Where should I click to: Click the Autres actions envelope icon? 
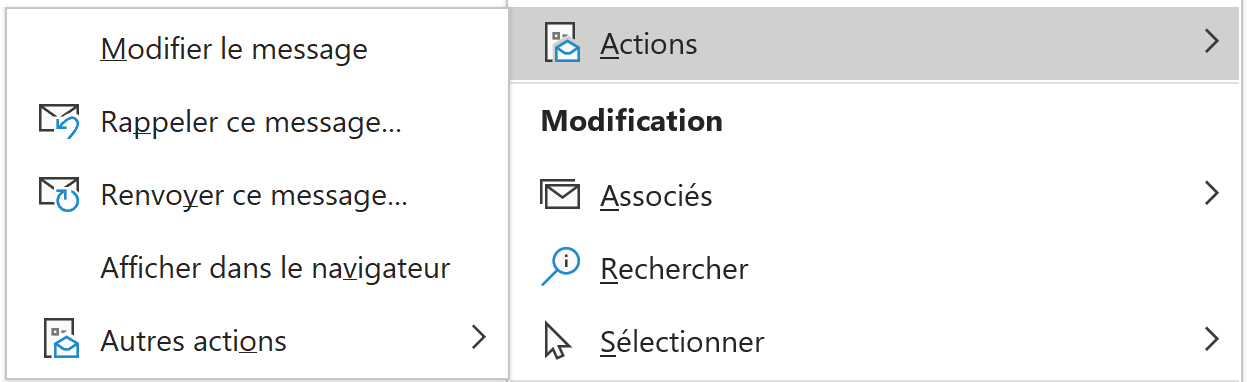(x=61, y=341)
